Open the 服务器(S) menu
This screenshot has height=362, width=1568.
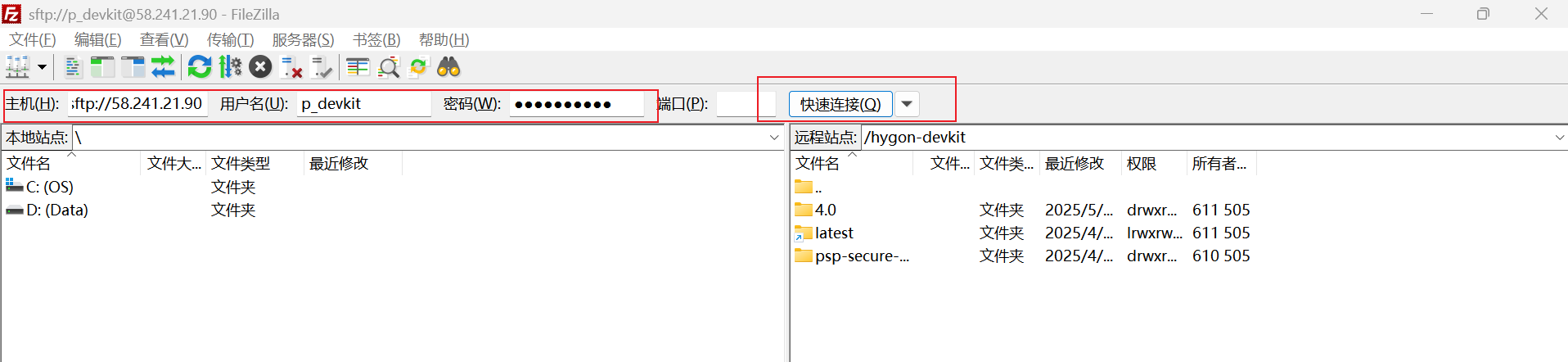[x=304, y=40]
